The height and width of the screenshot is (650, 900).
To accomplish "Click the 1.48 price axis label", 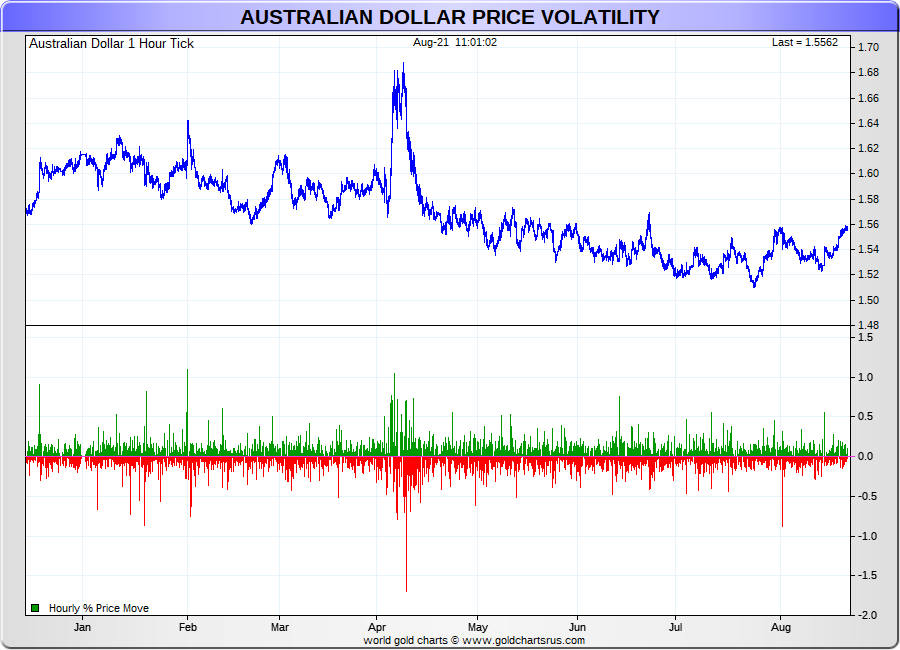I will pos(868,326).
